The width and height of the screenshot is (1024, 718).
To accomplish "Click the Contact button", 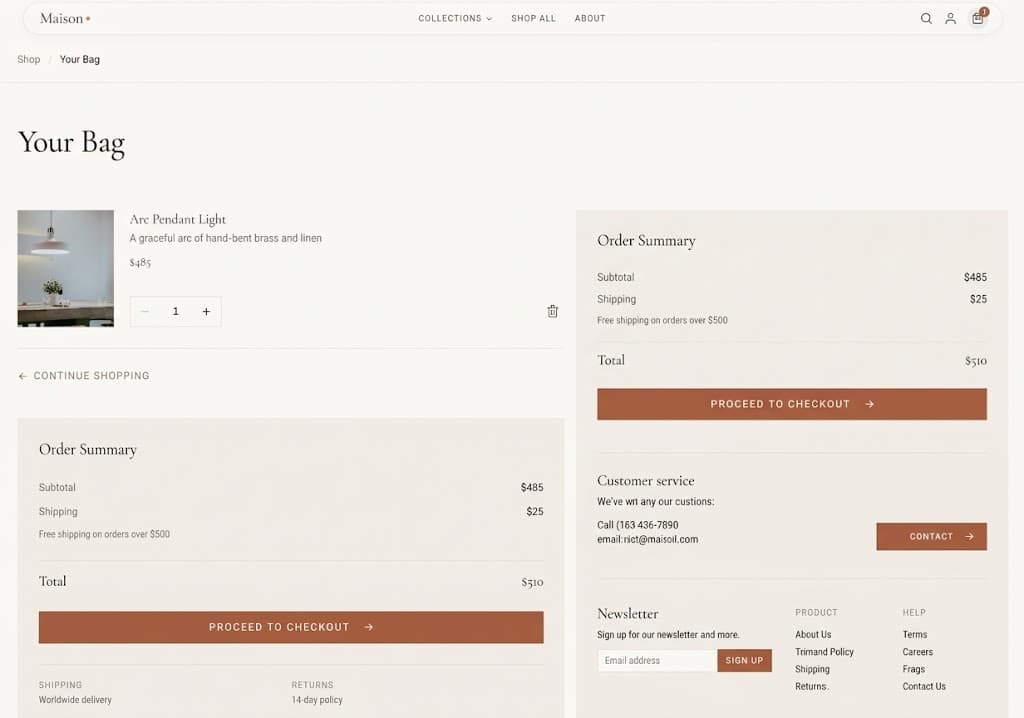I will 931,536.
